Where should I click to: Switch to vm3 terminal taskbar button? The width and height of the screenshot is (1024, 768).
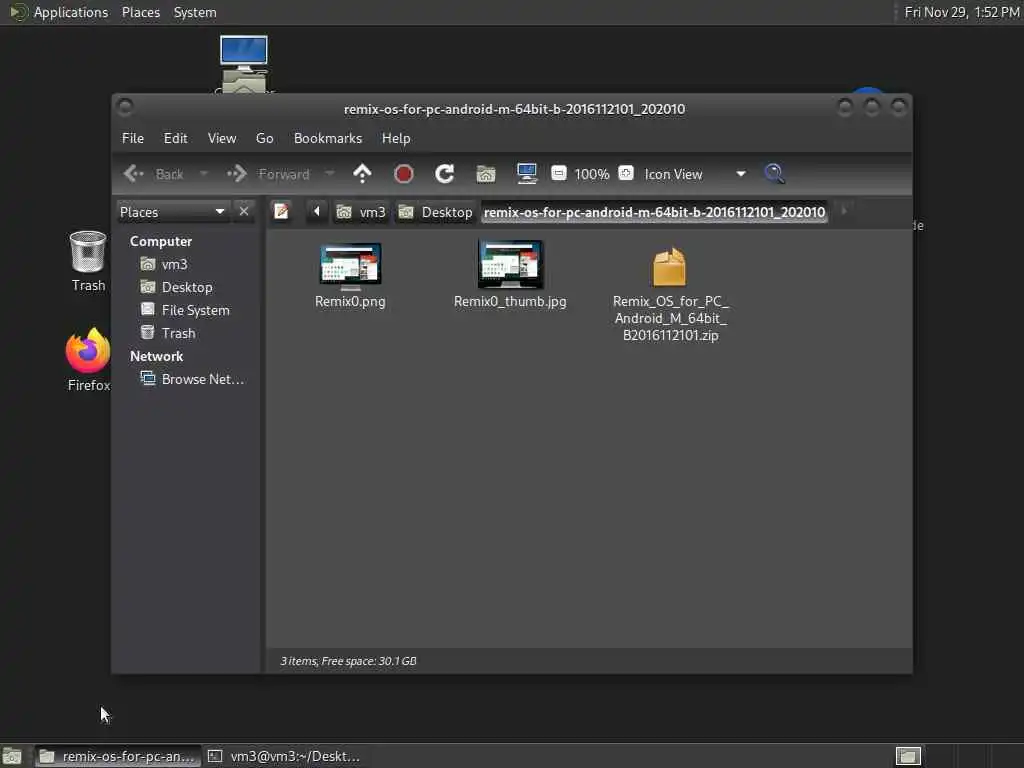285,756
